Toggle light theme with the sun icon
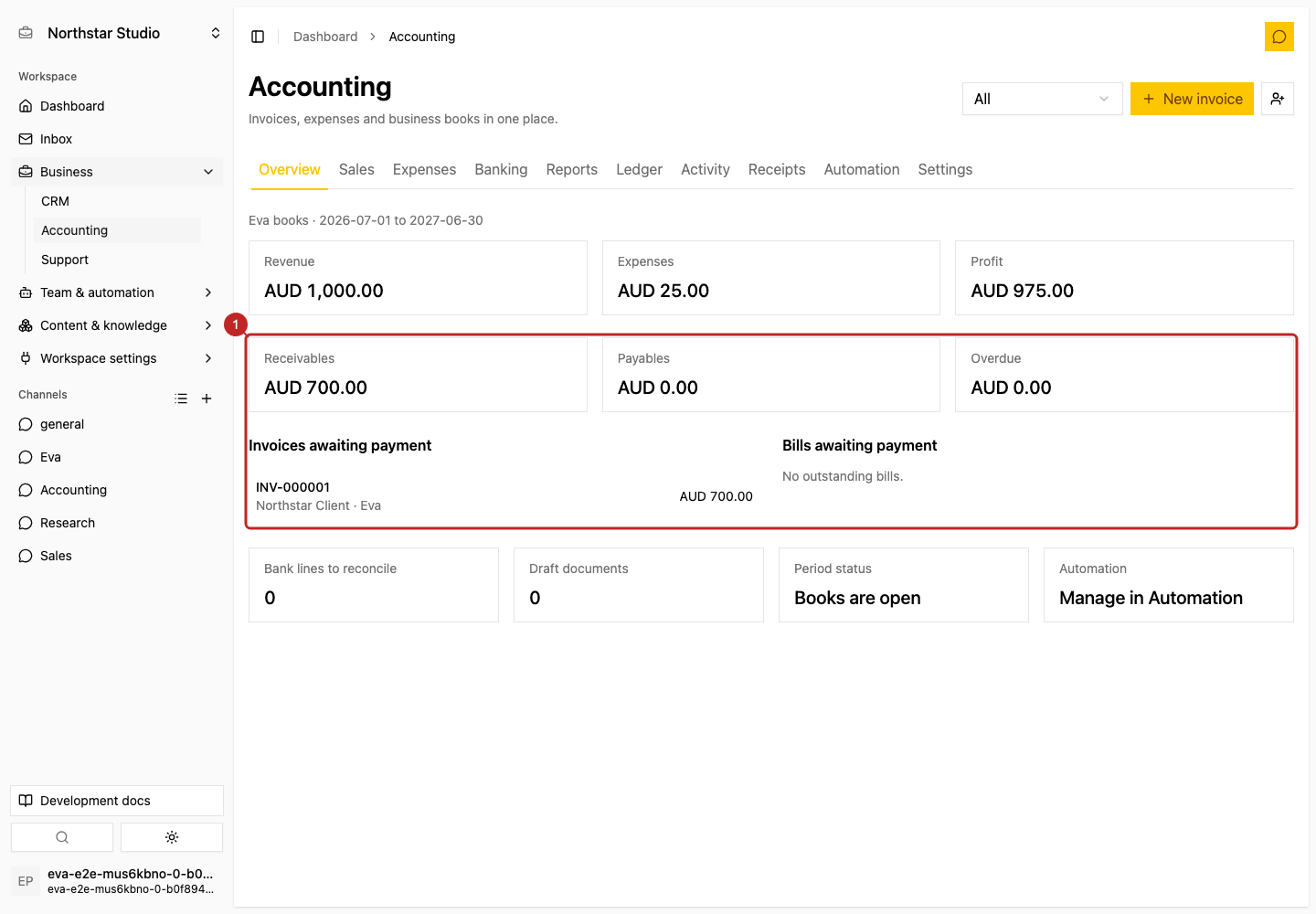 click(x=172, y=837)
